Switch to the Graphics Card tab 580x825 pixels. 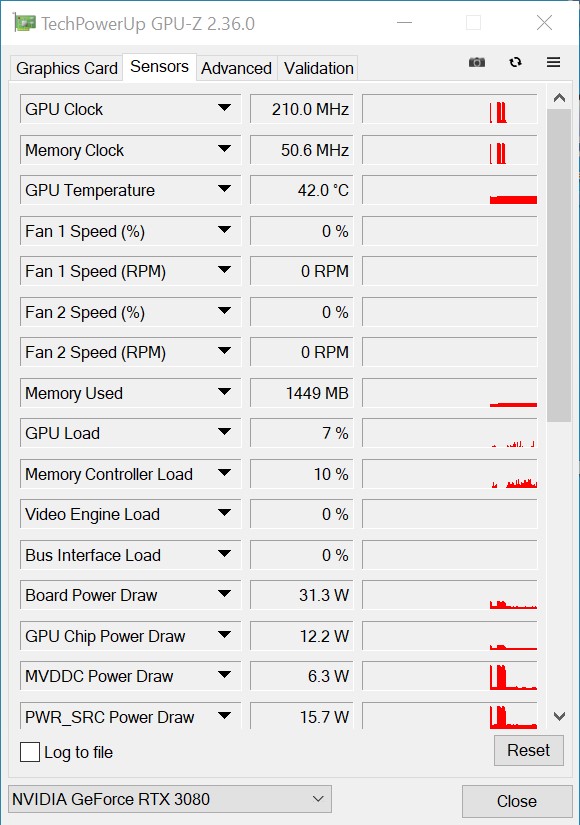pos(67,68)
